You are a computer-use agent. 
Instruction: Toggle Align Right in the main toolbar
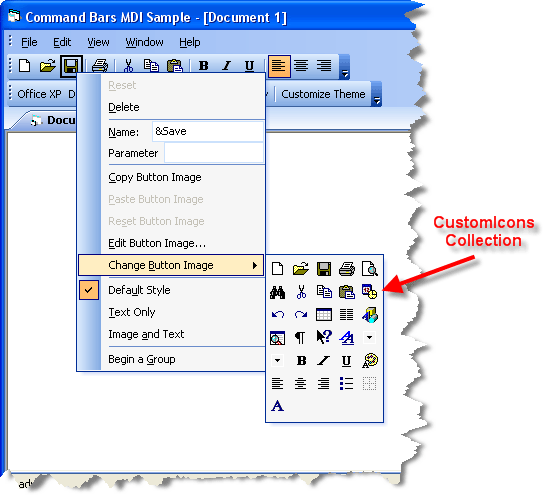pos(324,65)
